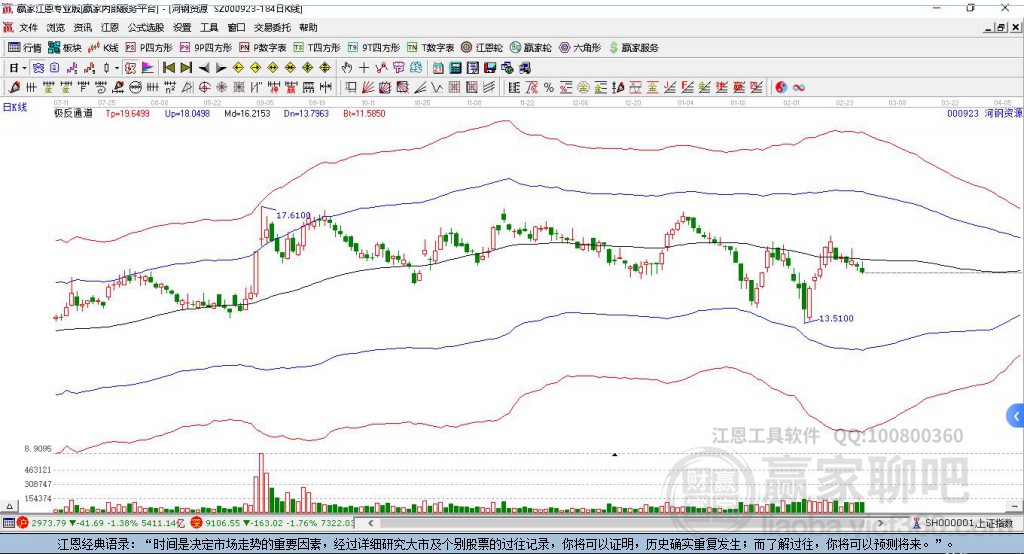
Task: Open the 江恩 menu
Action: (x=110, y=27)
